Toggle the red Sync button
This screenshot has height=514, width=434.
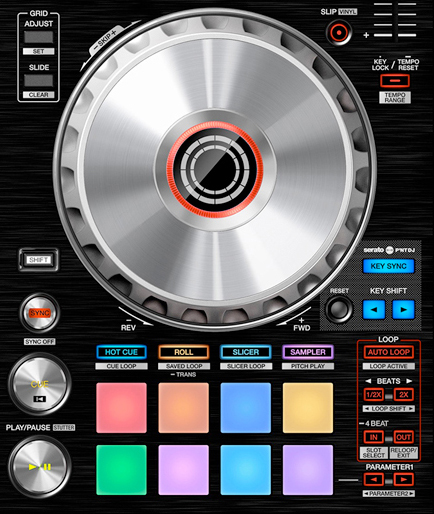[x=40, y=313]
